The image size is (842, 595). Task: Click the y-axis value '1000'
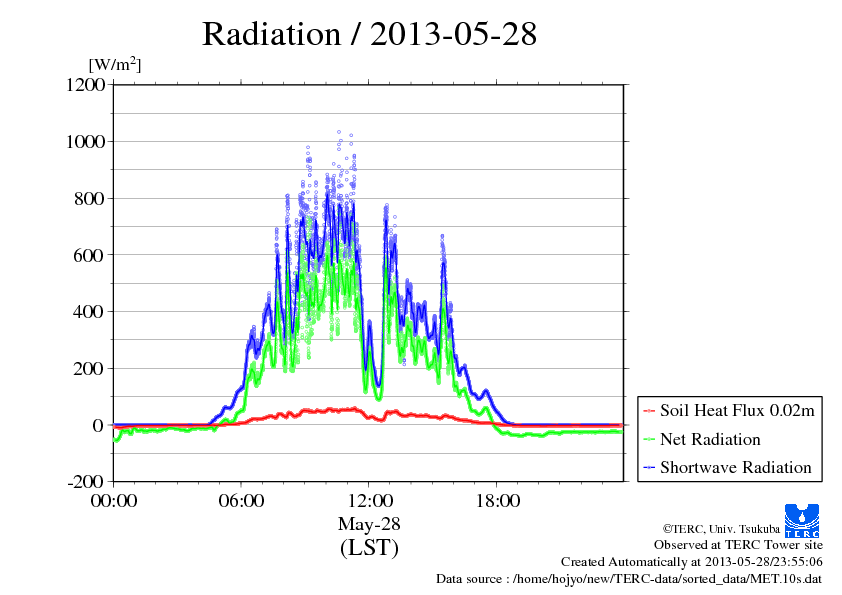(x=85, y=142)
